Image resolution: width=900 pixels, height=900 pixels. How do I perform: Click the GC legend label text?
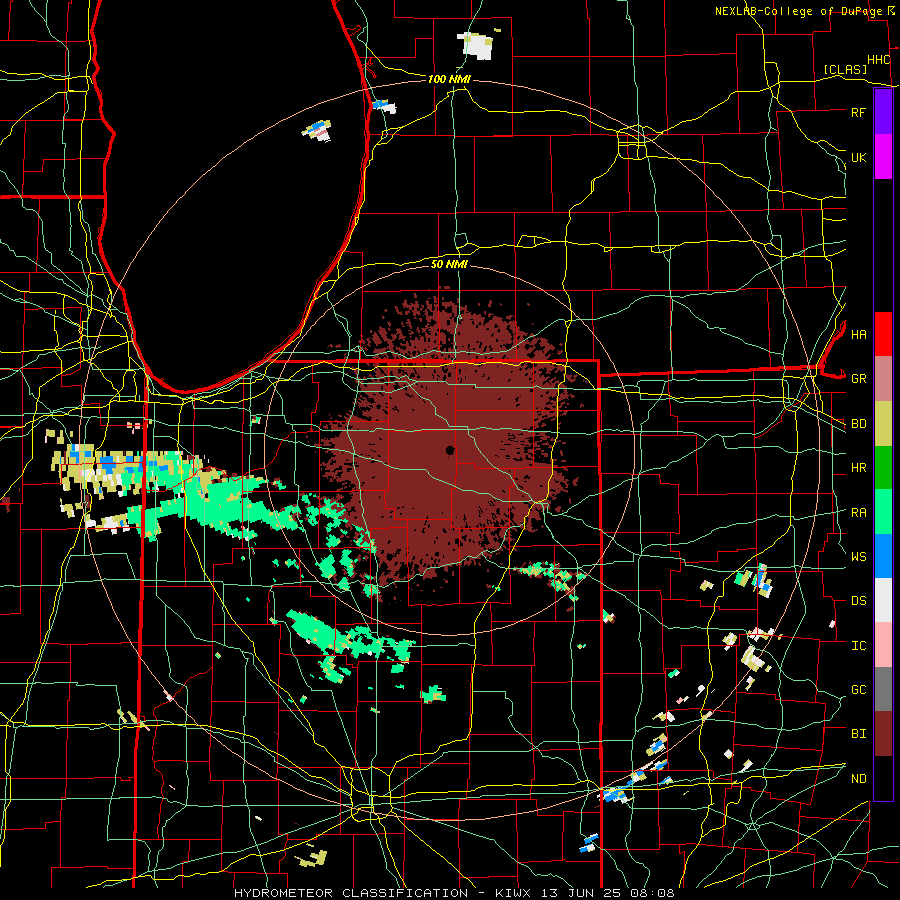859,690
